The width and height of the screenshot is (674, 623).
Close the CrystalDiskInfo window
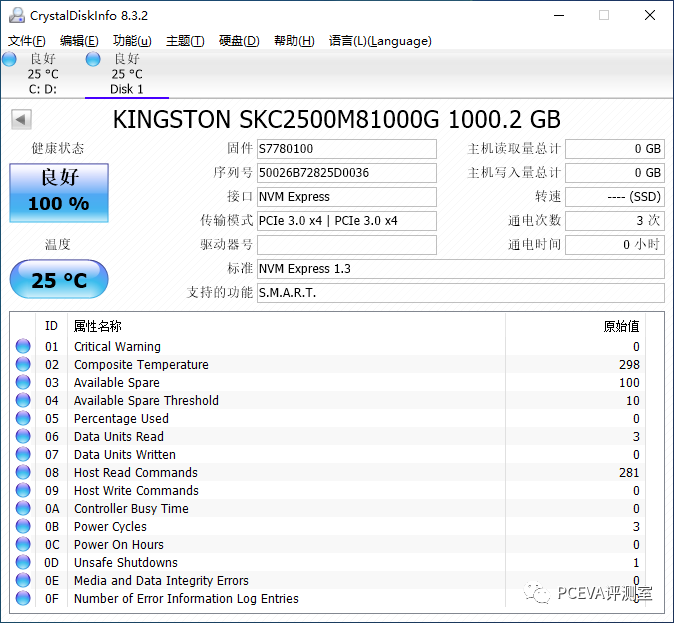click(650, 15)
